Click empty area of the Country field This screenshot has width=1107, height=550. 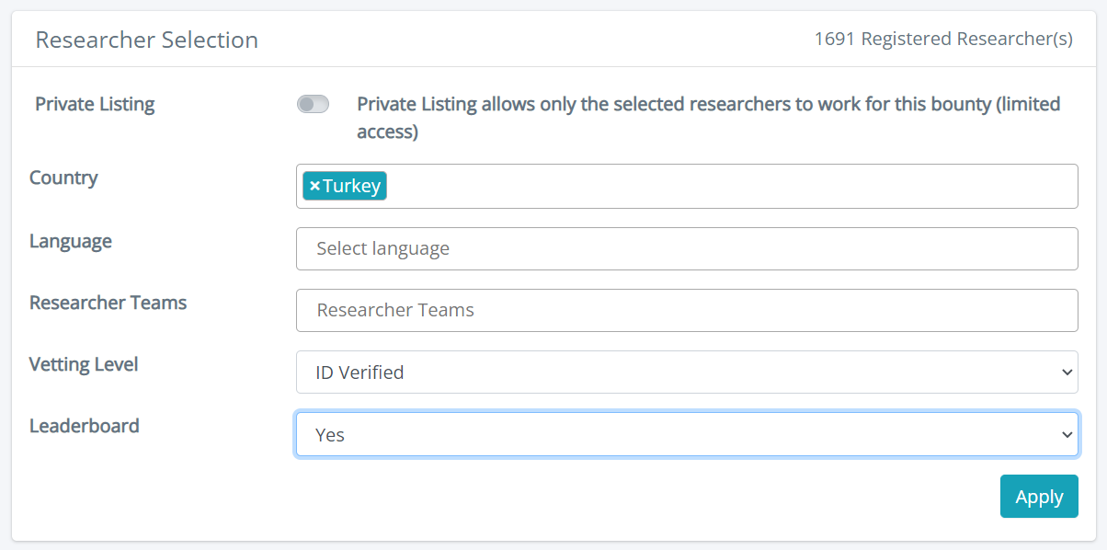coord(730,186)
